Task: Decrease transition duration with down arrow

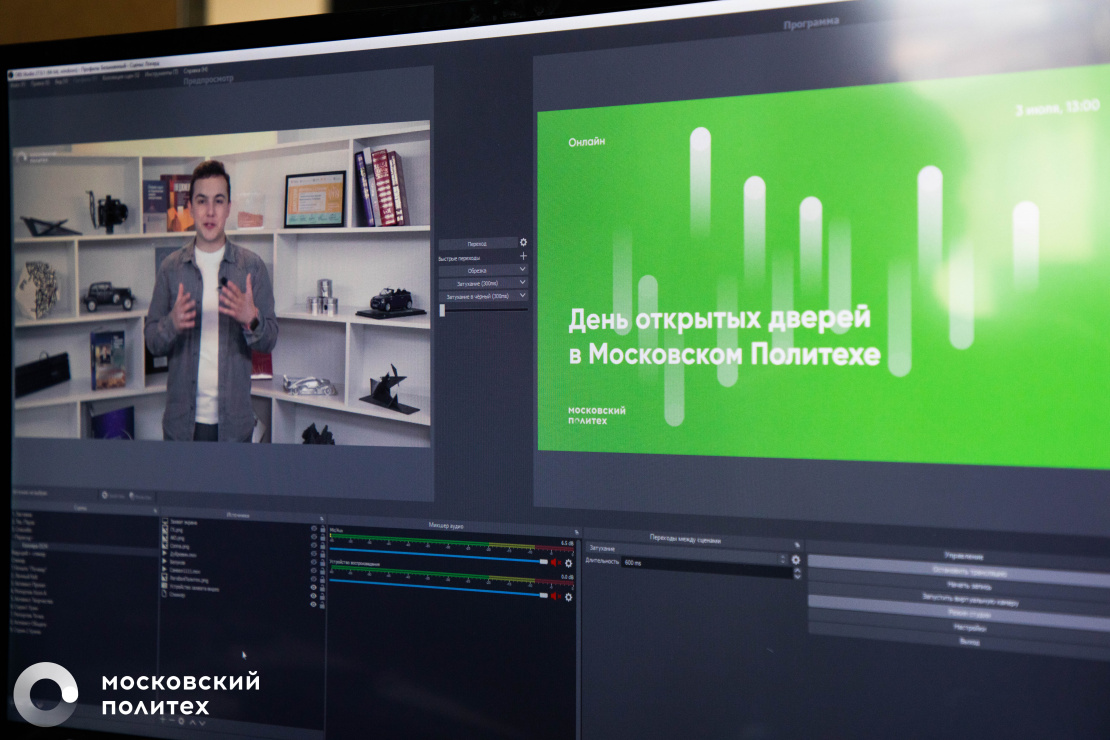Action: point(798,577)
